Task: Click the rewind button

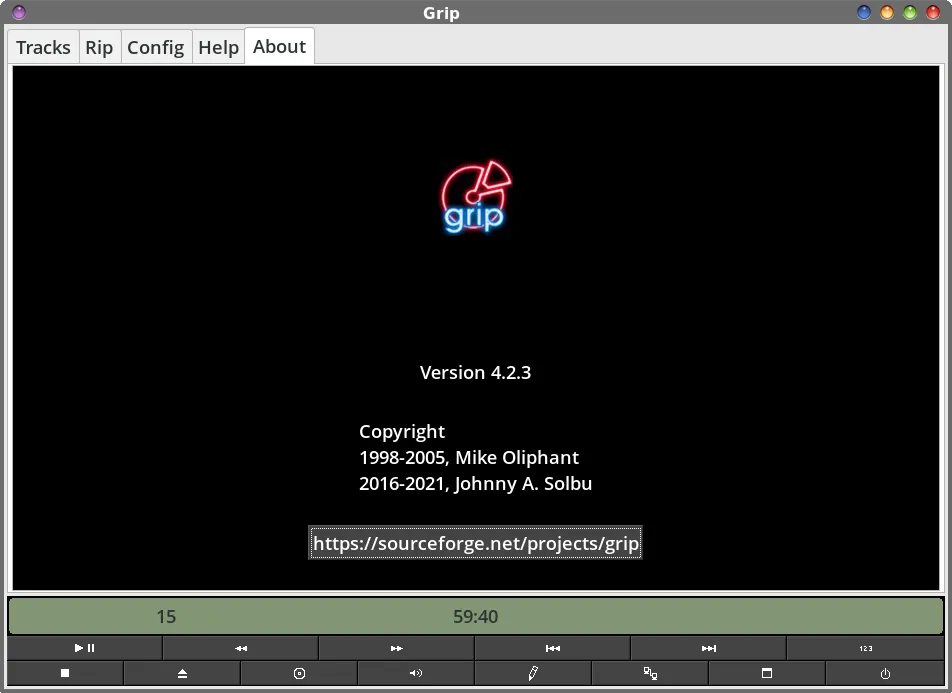Action: 240,648
